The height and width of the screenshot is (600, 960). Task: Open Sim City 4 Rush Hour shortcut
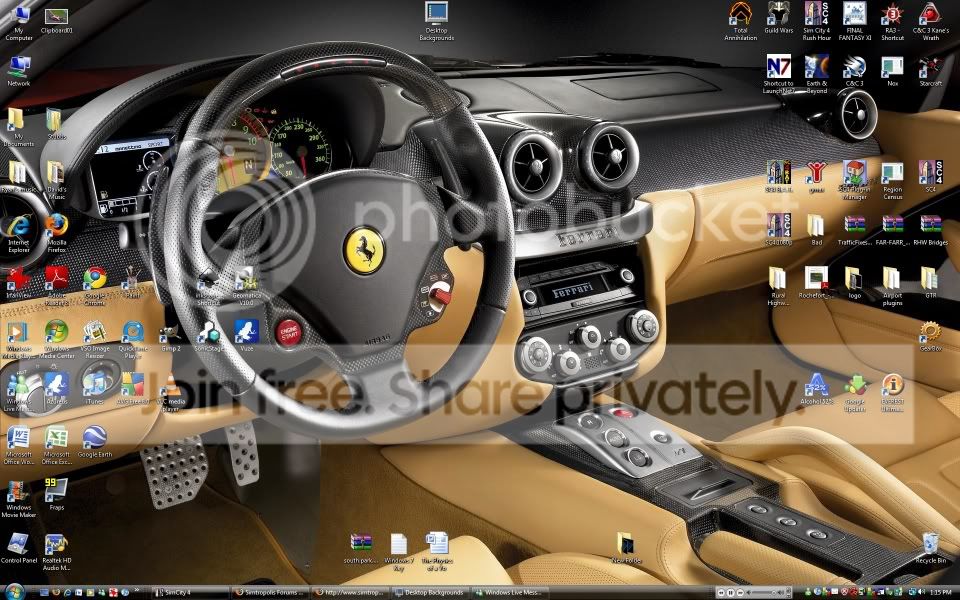click(816, 21)
